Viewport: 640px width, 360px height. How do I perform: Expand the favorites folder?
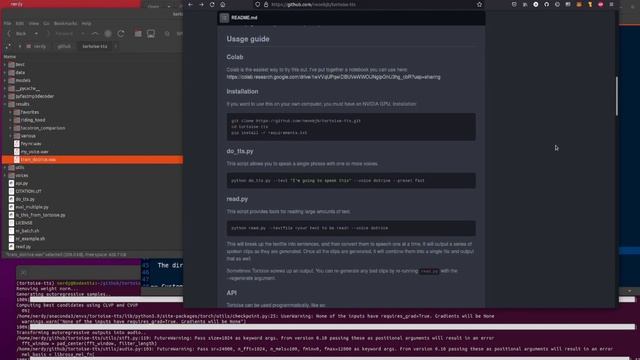(10, 112)
